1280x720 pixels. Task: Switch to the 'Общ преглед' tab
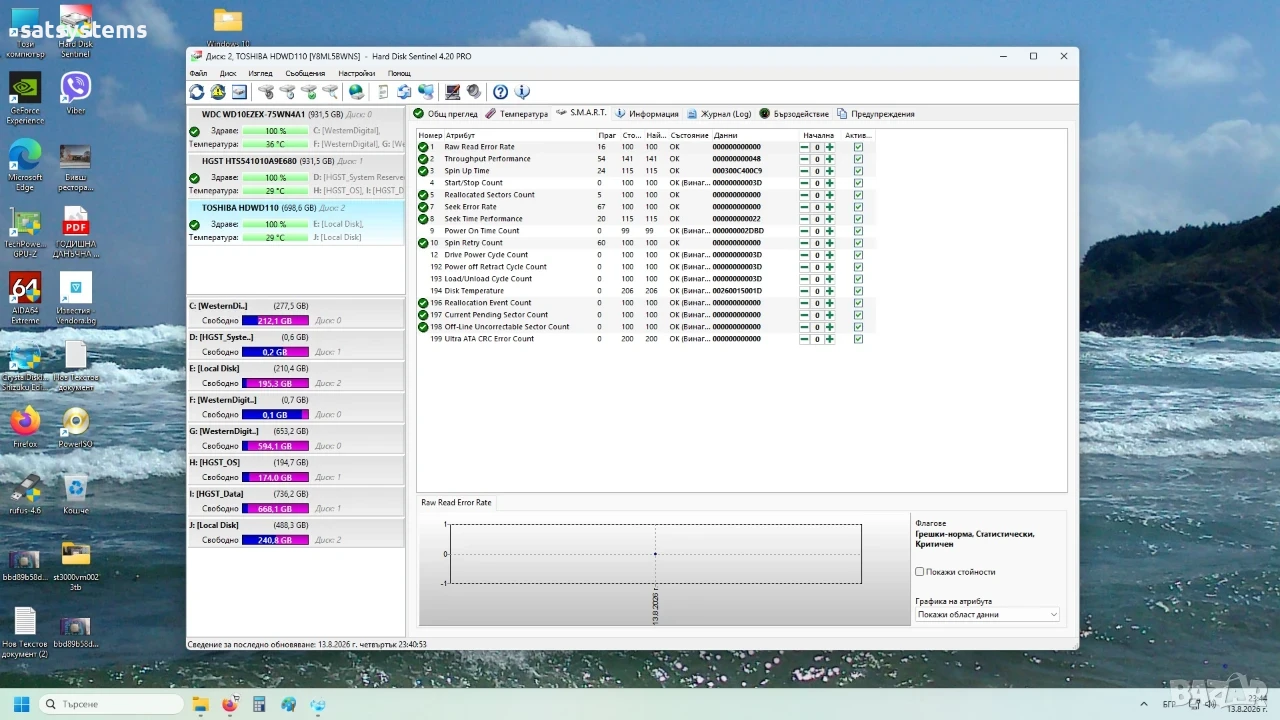446,114
